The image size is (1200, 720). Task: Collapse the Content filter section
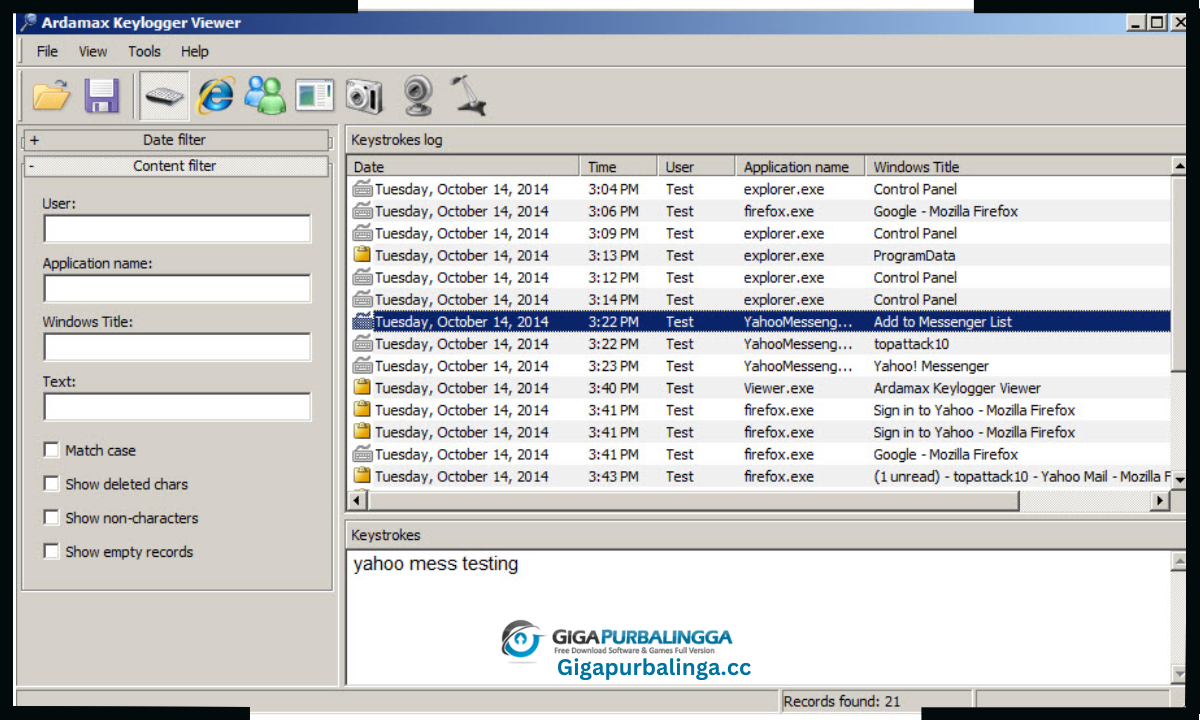[175, 167]
